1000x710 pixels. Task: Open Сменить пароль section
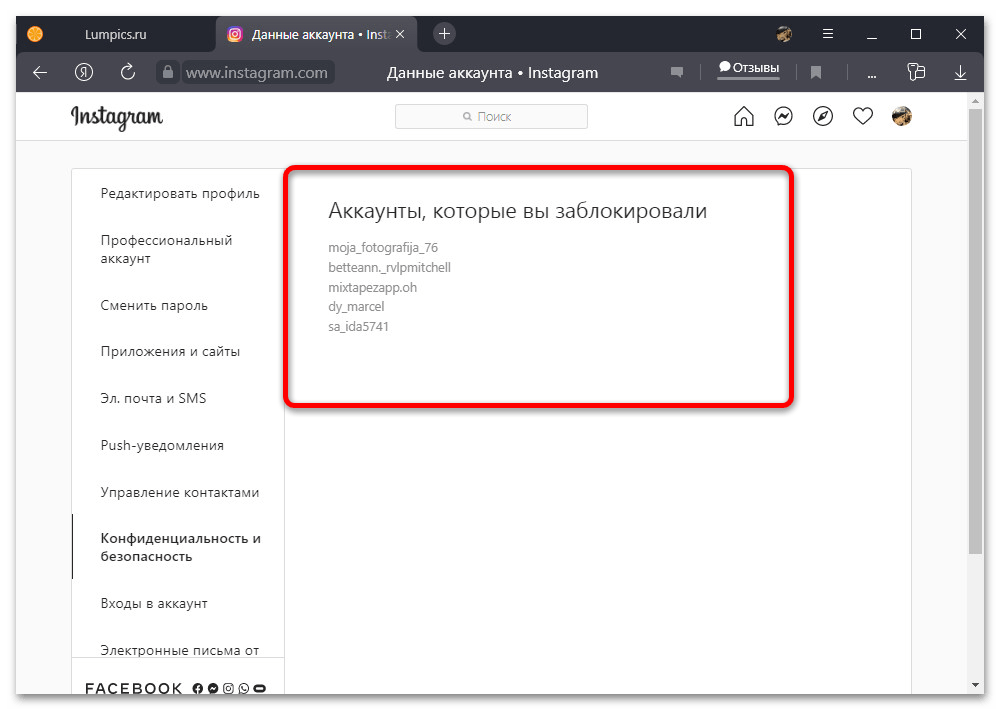tap(154, 306)
